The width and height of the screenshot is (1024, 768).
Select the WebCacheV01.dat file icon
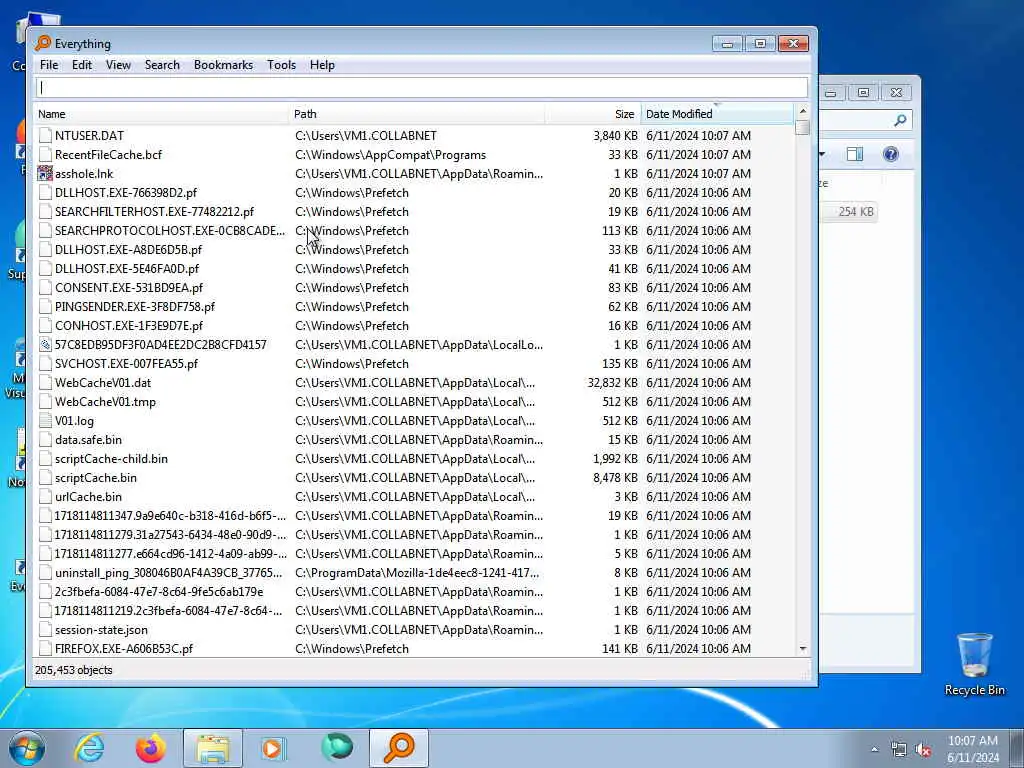coord(45,383)
